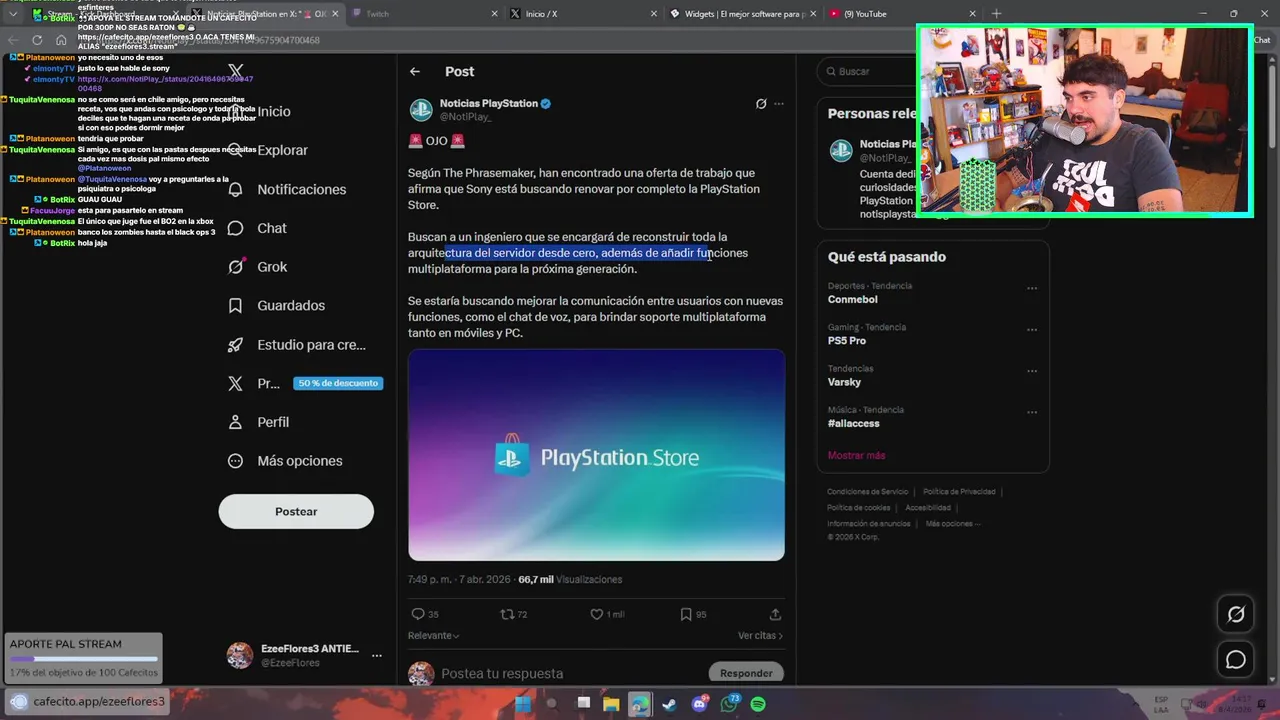Click the Aporte pal stream progress bar

tap(83, 659)
